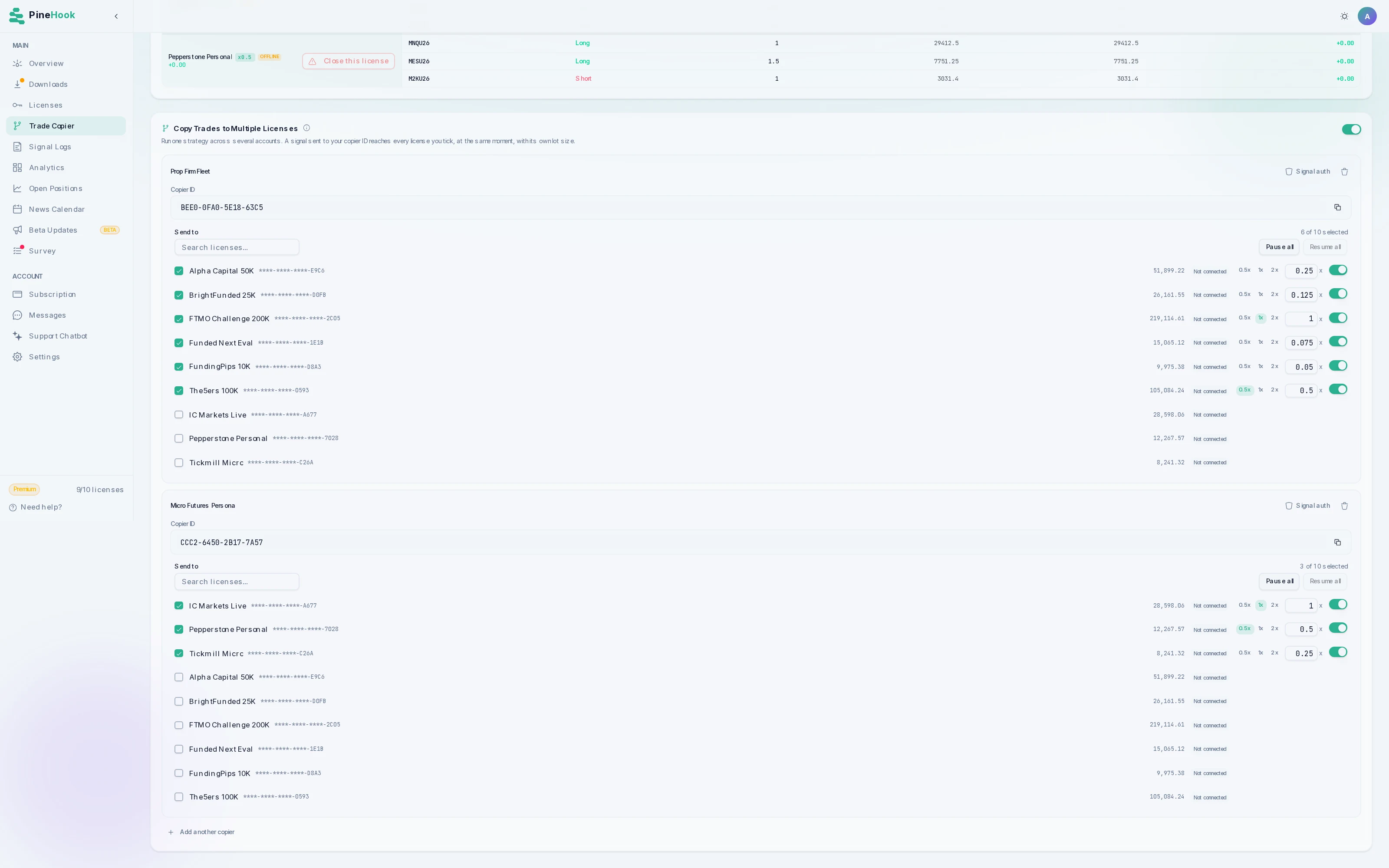This screenshot has height=868, width=1389.
Task: Set Alpha Capital 50K to 2x preset
Action: click(1274, 270)
